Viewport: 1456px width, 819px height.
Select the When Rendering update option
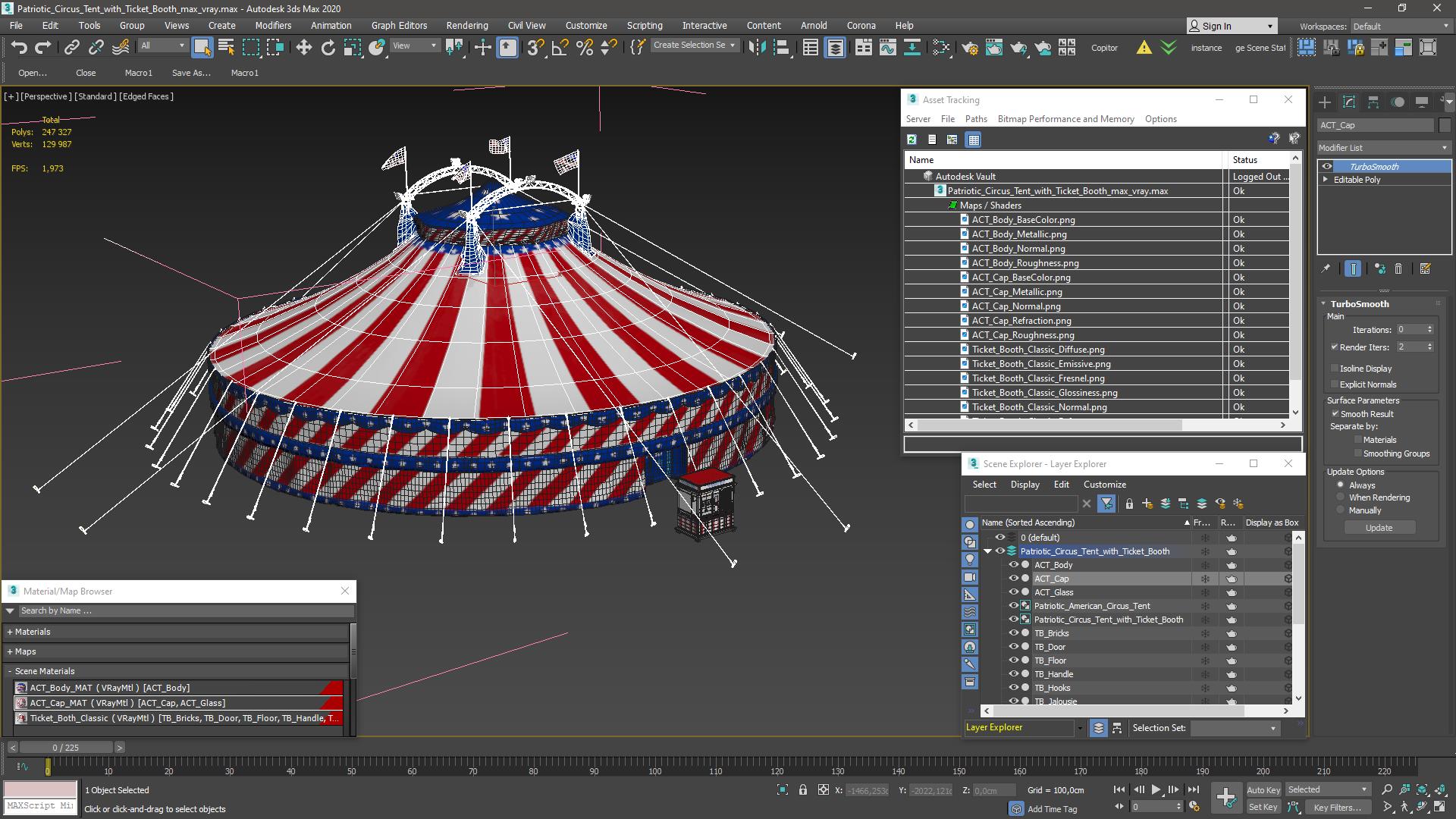tap(1341, 497)
